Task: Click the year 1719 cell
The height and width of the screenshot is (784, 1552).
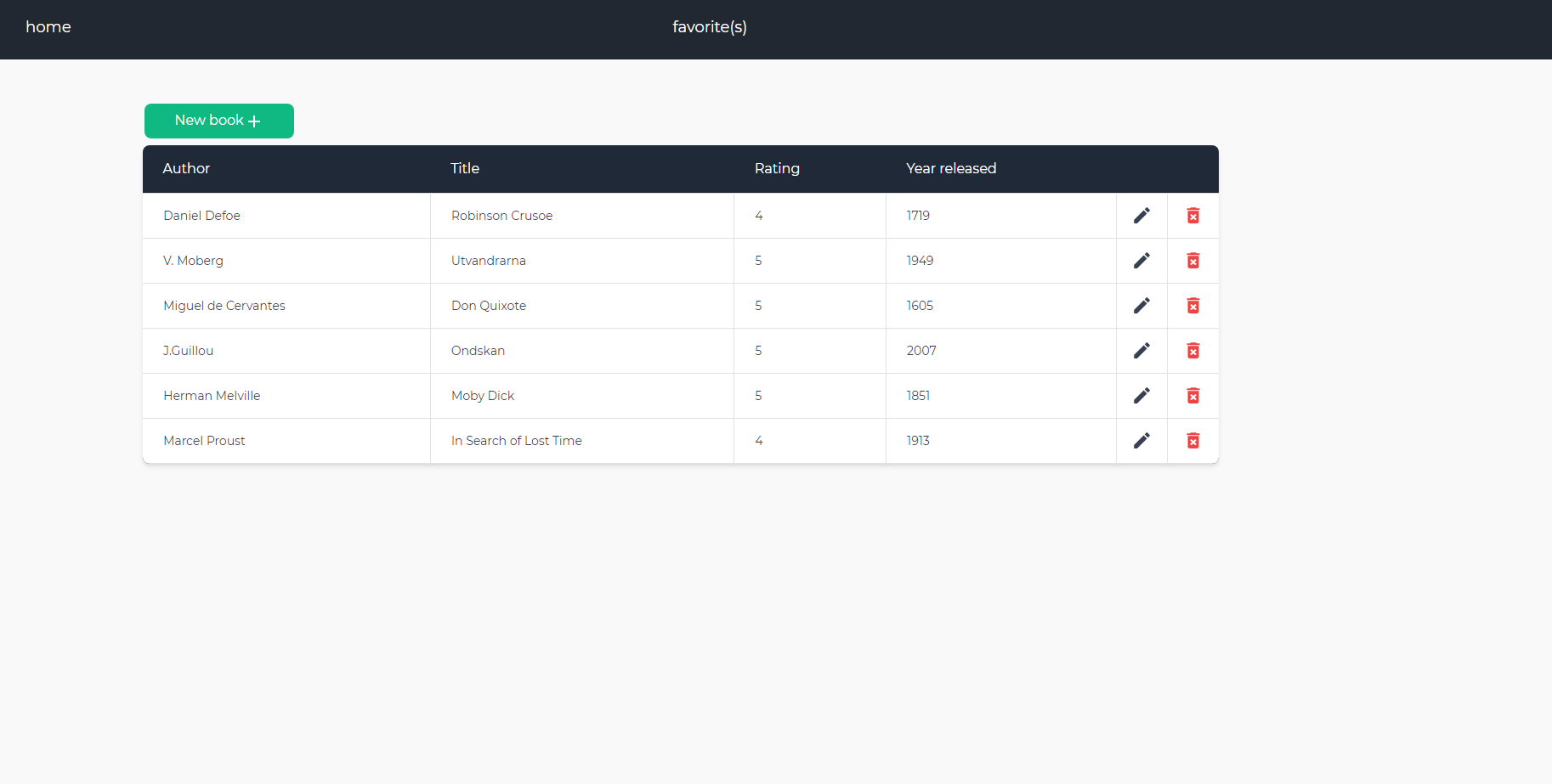Action: coord(1001,216)
